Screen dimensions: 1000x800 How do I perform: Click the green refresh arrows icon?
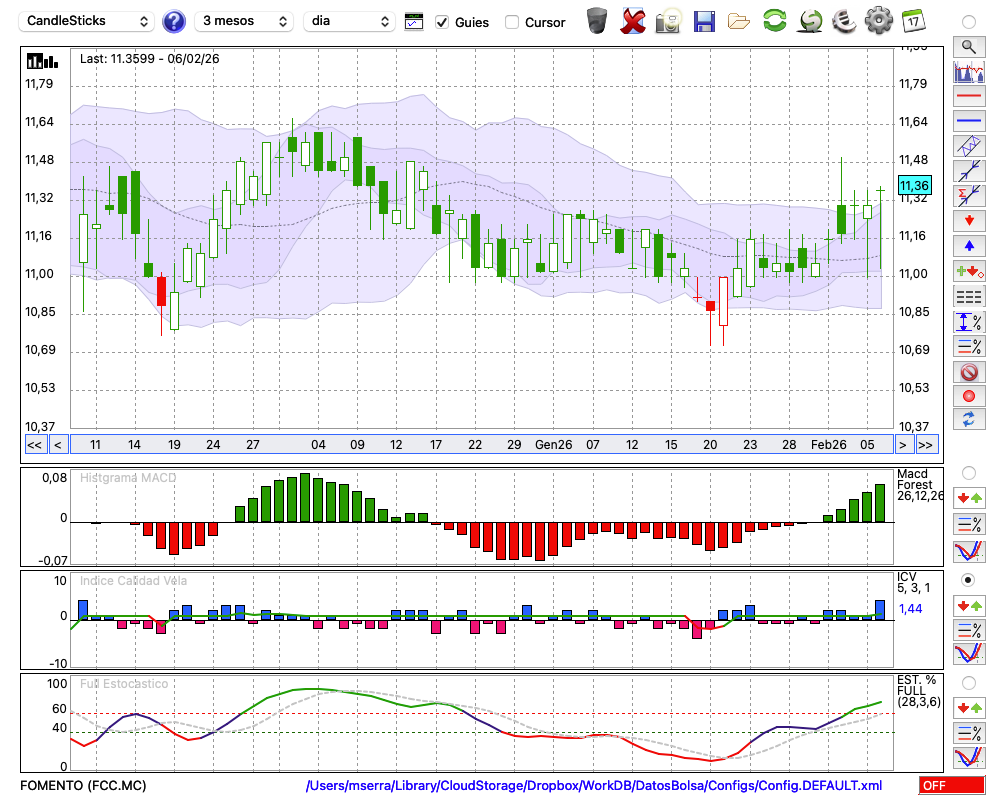(x=774, y=21)
